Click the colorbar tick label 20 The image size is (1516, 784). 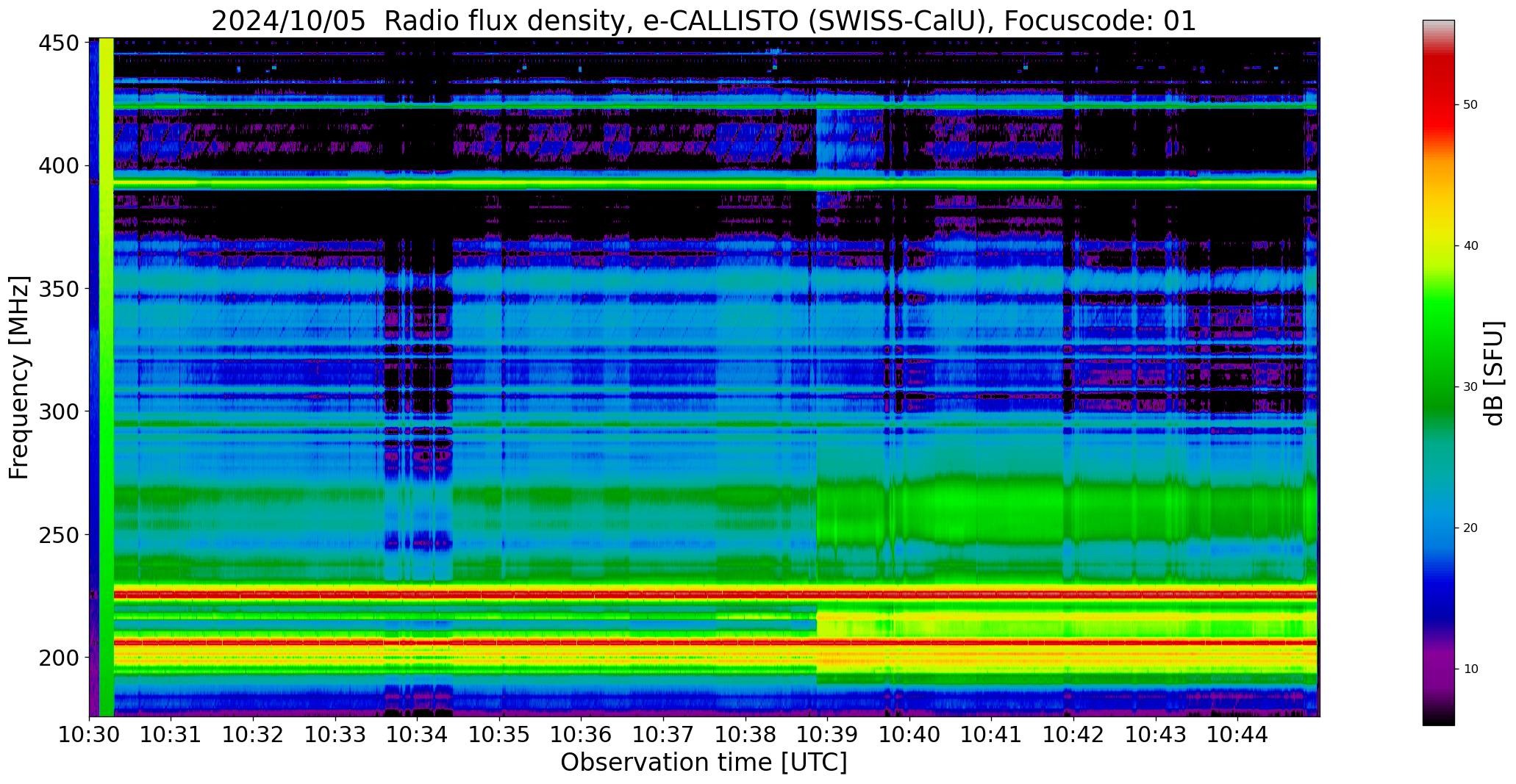(x=1470, y=528)
